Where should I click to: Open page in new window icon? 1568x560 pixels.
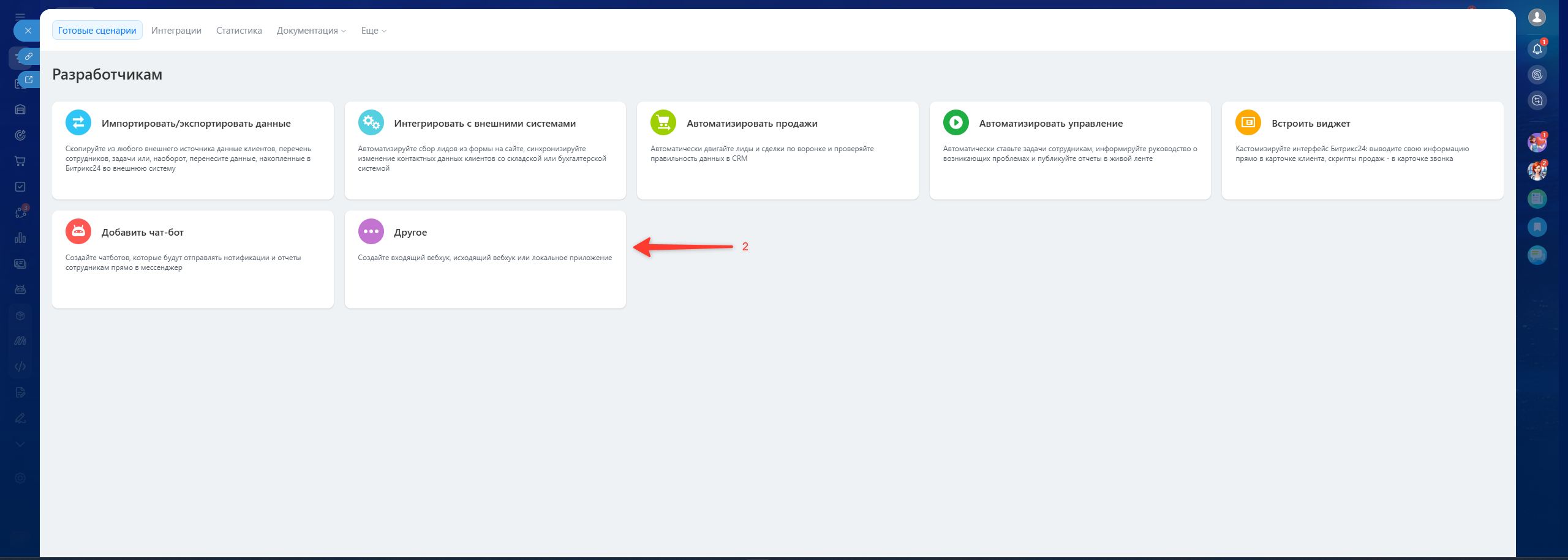[28, 80]
